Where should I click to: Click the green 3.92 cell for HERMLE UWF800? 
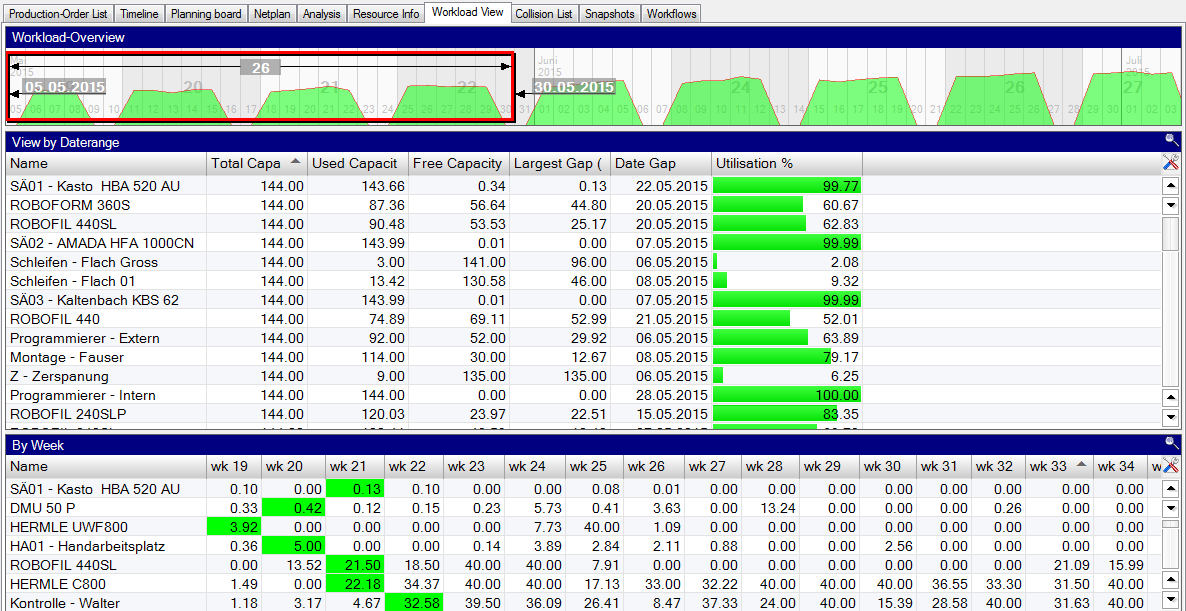coord(234,527)
